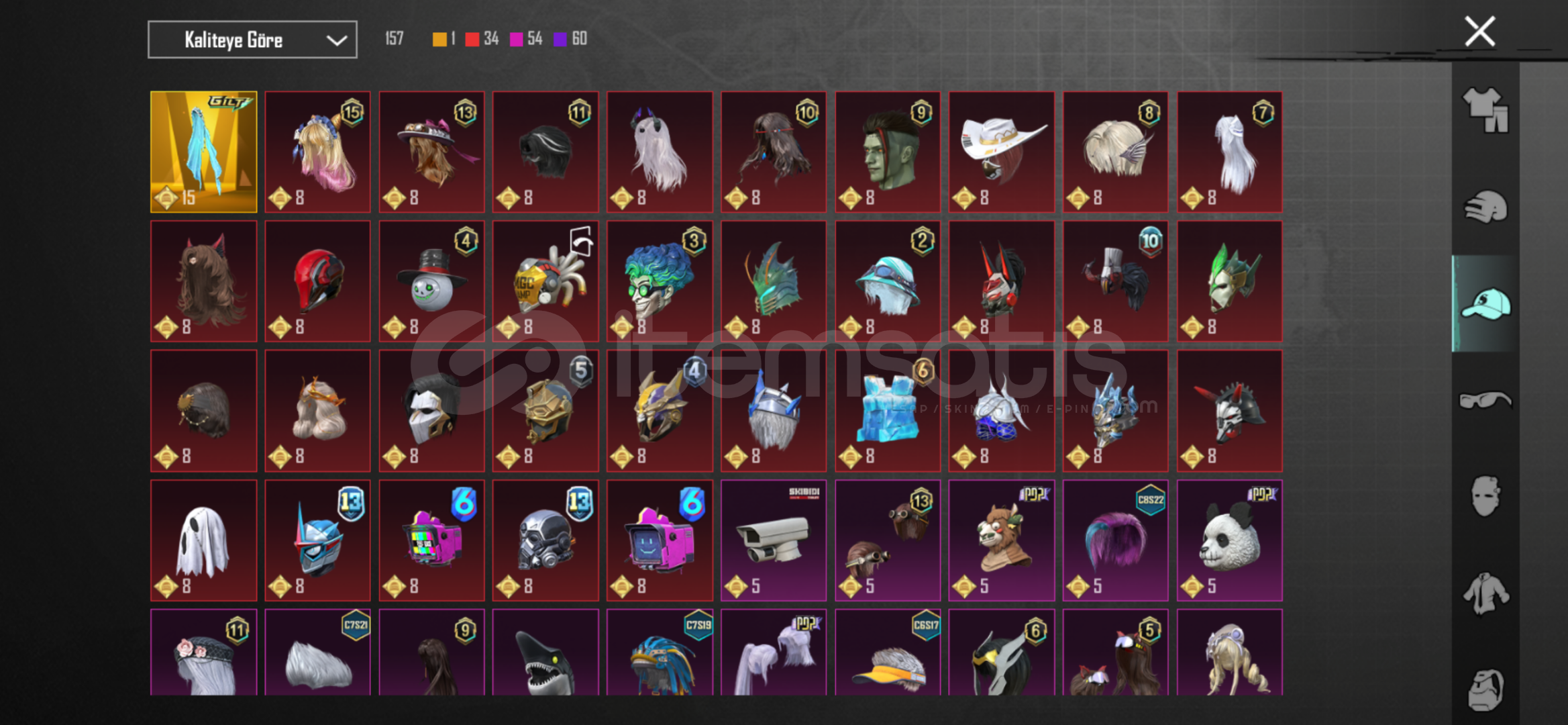Select the panda head mask item
The image size is (1568, 725).
(1229, 540)
